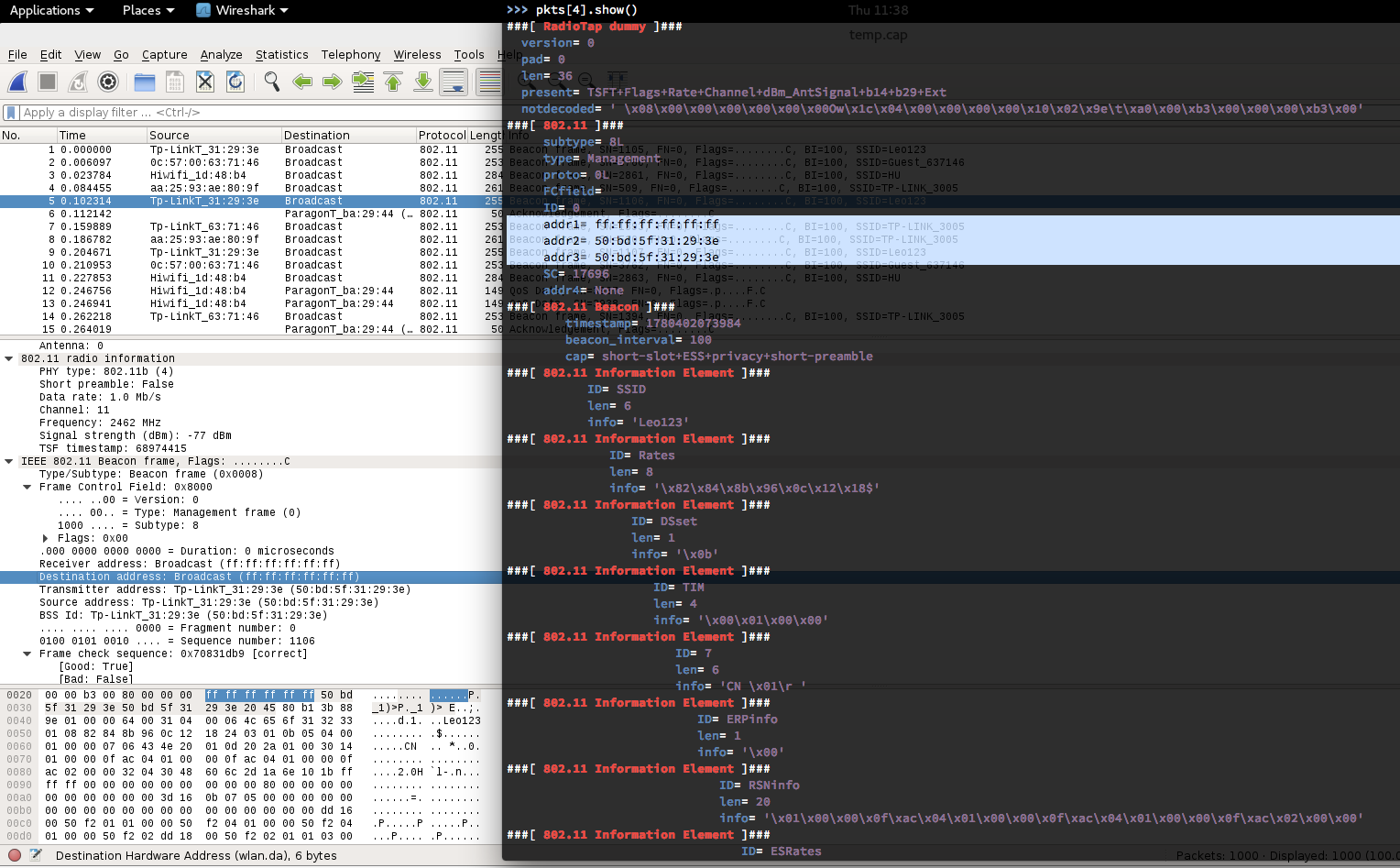Open the Tools menu
The width and height of the screenshot is (1400, 868).
click(469, 55)
